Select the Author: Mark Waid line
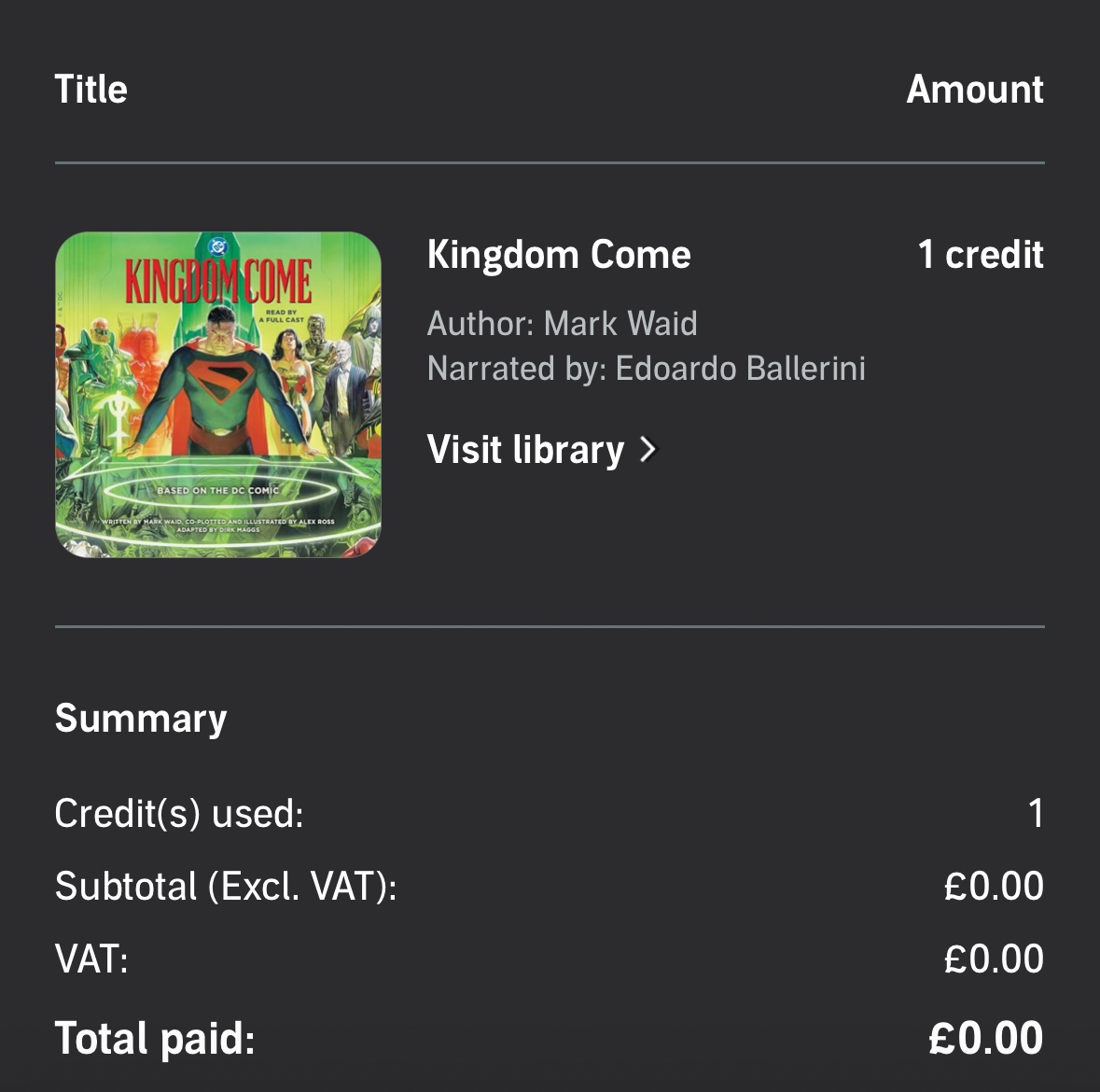The image size is (1100, 1092). 562,324
